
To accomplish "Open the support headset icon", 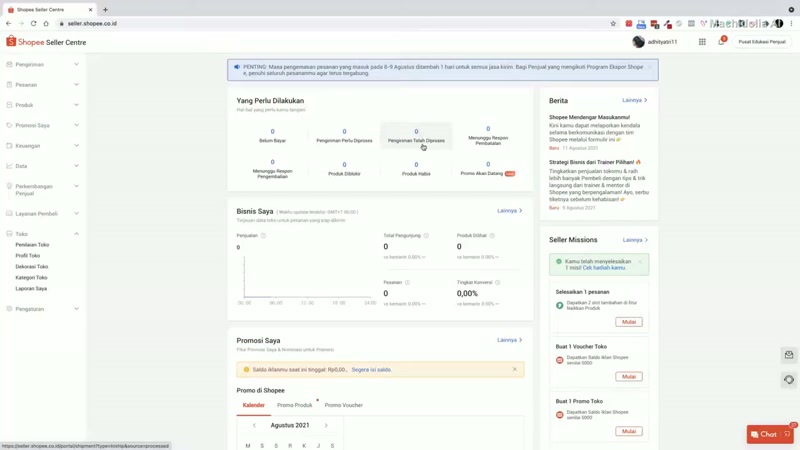I will [x=789, y=380].
